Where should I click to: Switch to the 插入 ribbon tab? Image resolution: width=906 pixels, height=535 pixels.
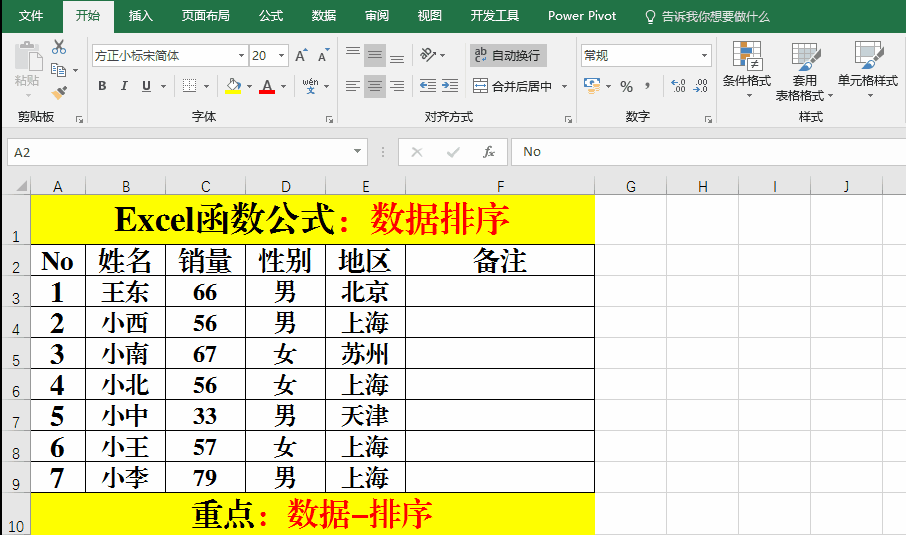point(141,16)
